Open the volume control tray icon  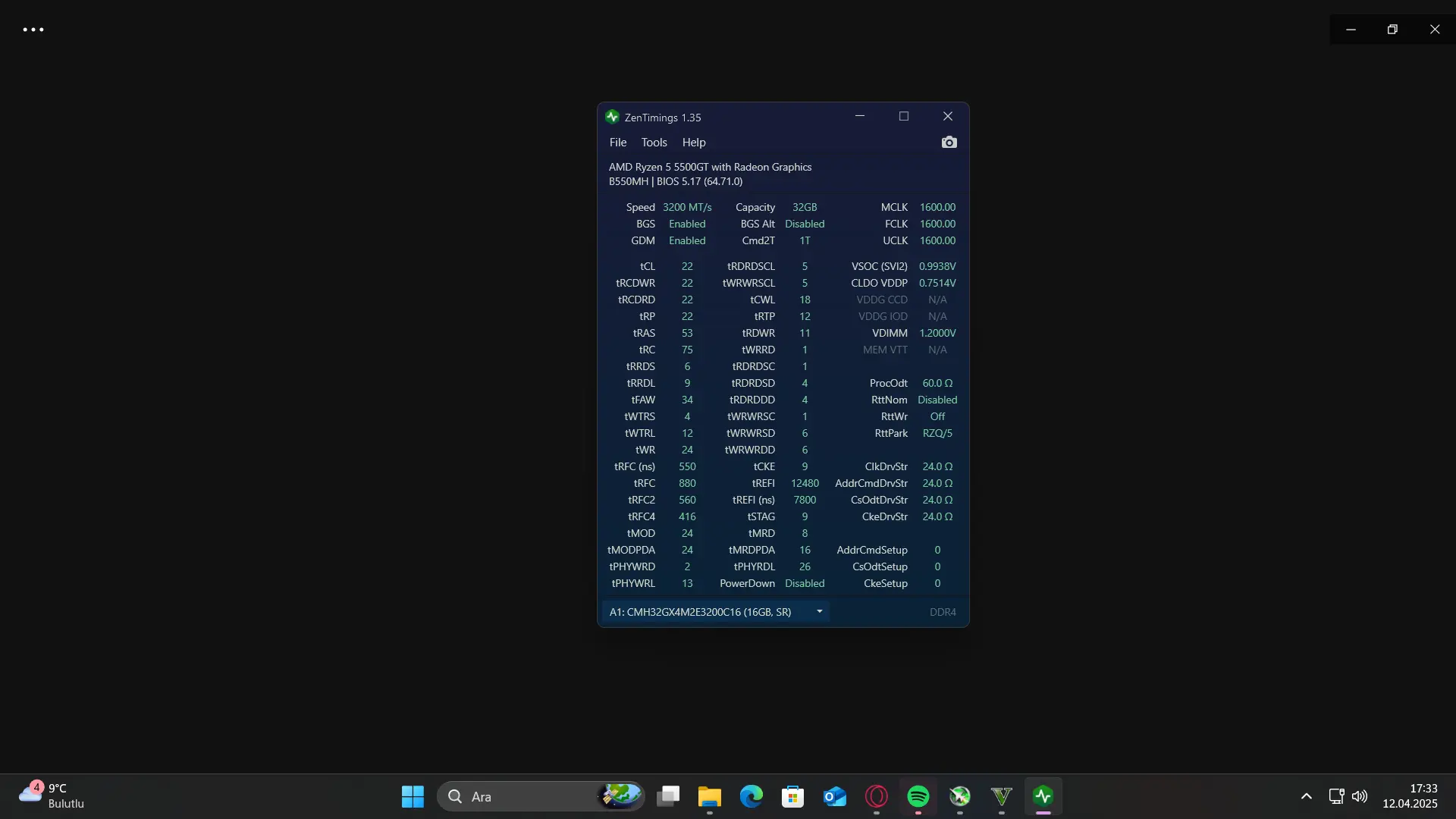1360,796
